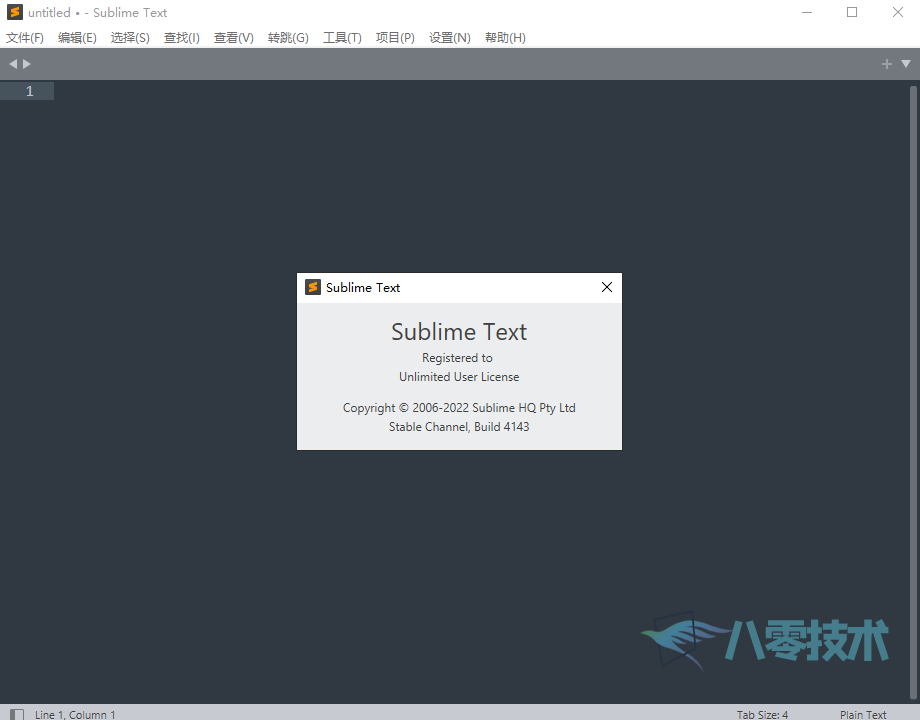This screenshot has height=720, width=920.
Task: Open the 查找(I) menu
Action: point(182,38)
